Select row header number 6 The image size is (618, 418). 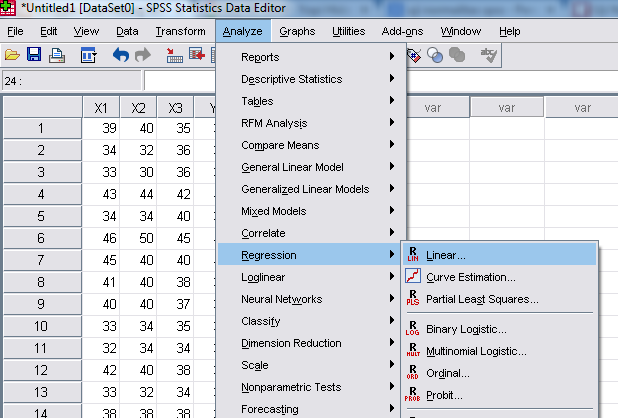pos(43,238)
